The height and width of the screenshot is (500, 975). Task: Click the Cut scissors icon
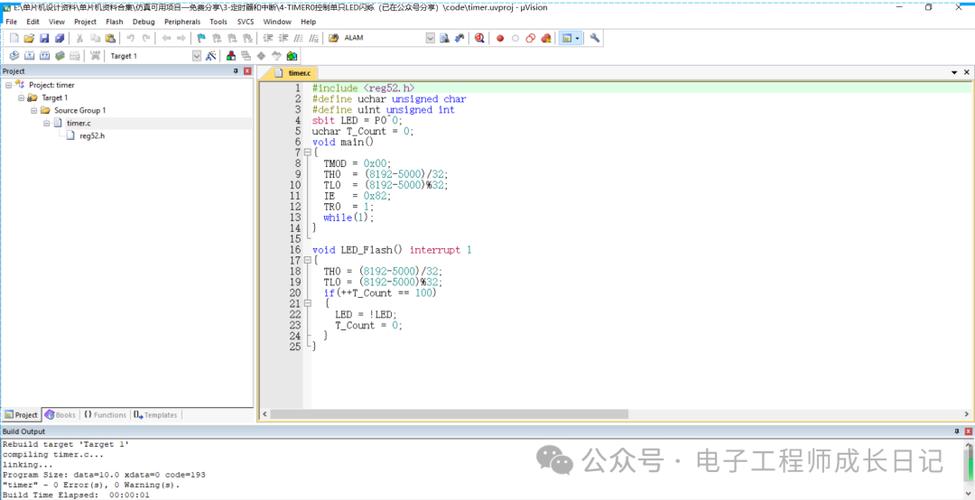tap(80, 38)
